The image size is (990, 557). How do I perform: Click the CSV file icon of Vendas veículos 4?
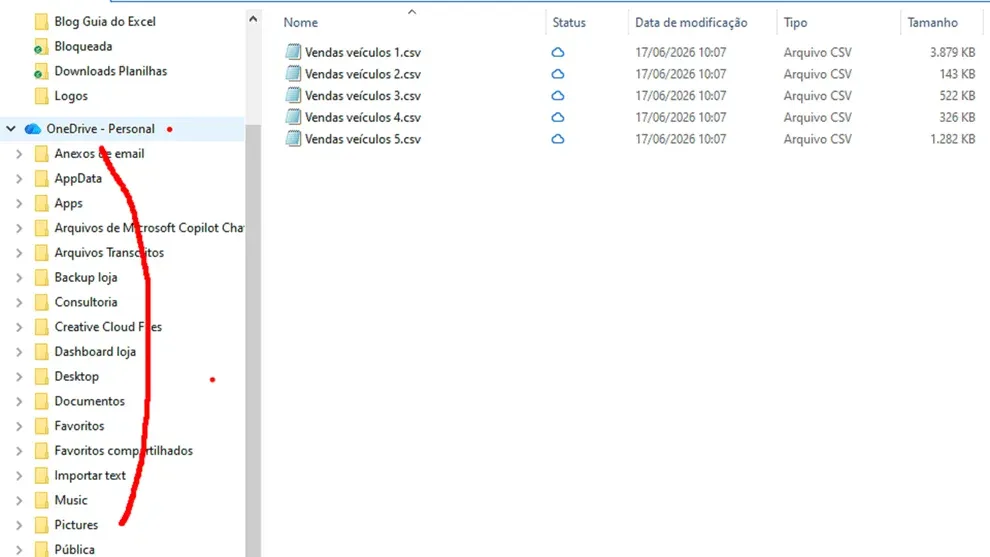pos(293,117)
